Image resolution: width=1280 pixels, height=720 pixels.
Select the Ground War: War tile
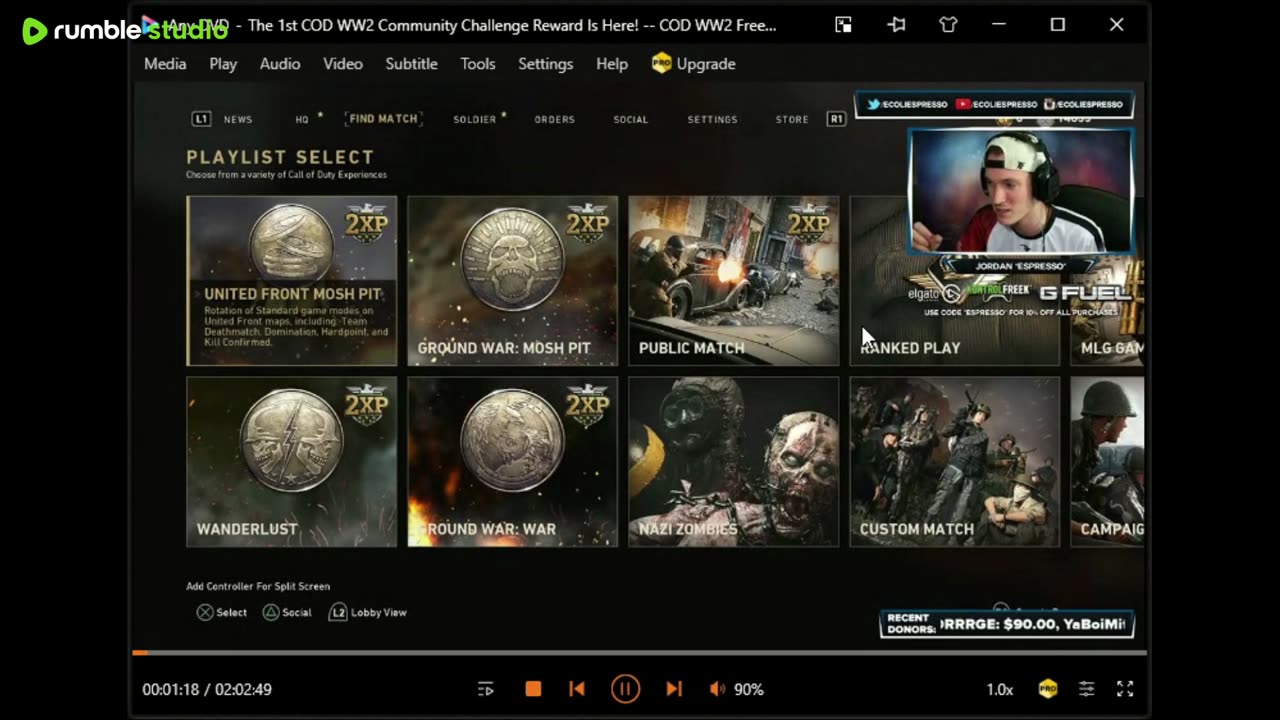point(513,462)
